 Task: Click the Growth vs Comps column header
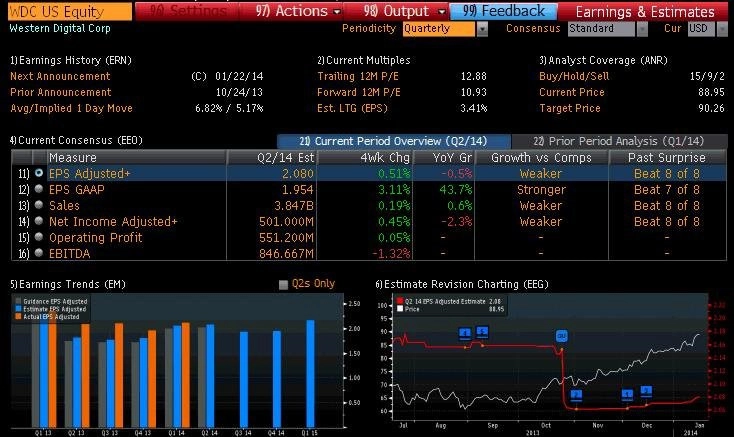pyautogui.click(x=541, y=158)
